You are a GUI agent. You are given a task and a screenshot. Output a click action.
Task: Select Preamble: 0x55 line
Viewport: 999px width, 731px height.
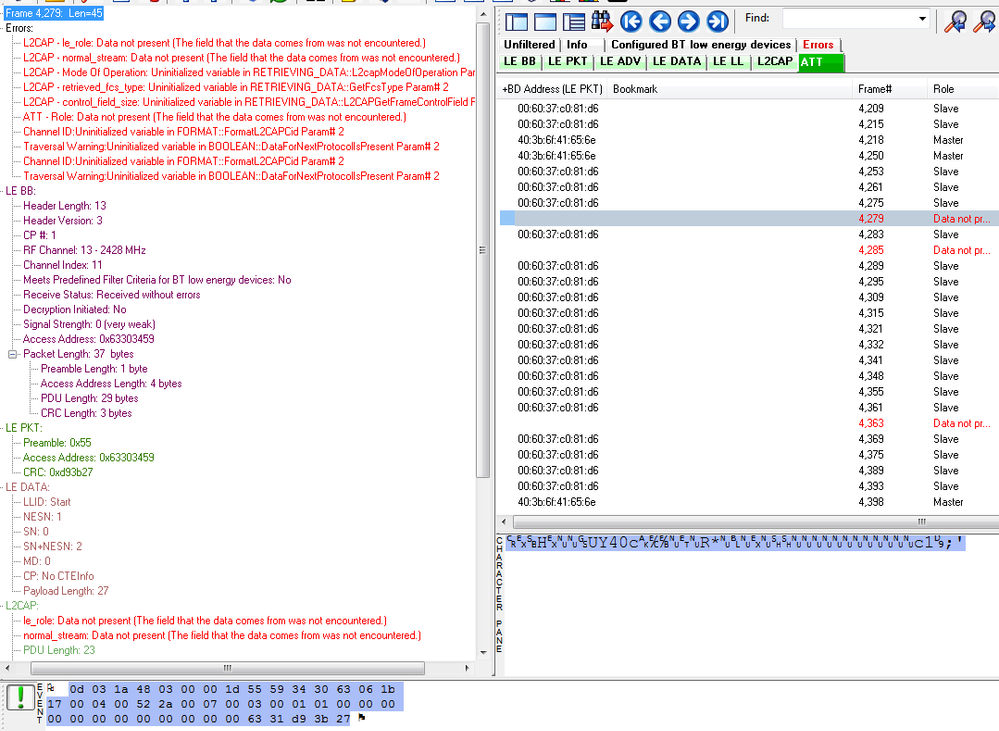(x=57, y=443)
